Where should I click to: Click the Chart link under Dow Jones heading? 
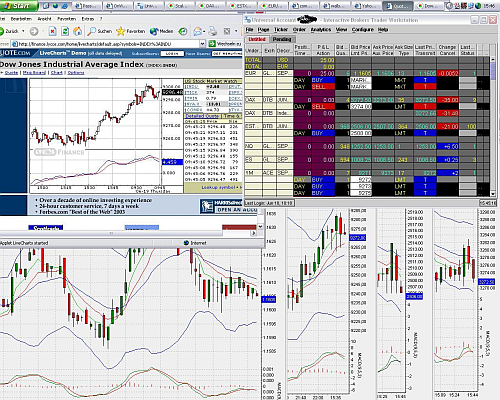pyautogui.click(x=56, y=72)
